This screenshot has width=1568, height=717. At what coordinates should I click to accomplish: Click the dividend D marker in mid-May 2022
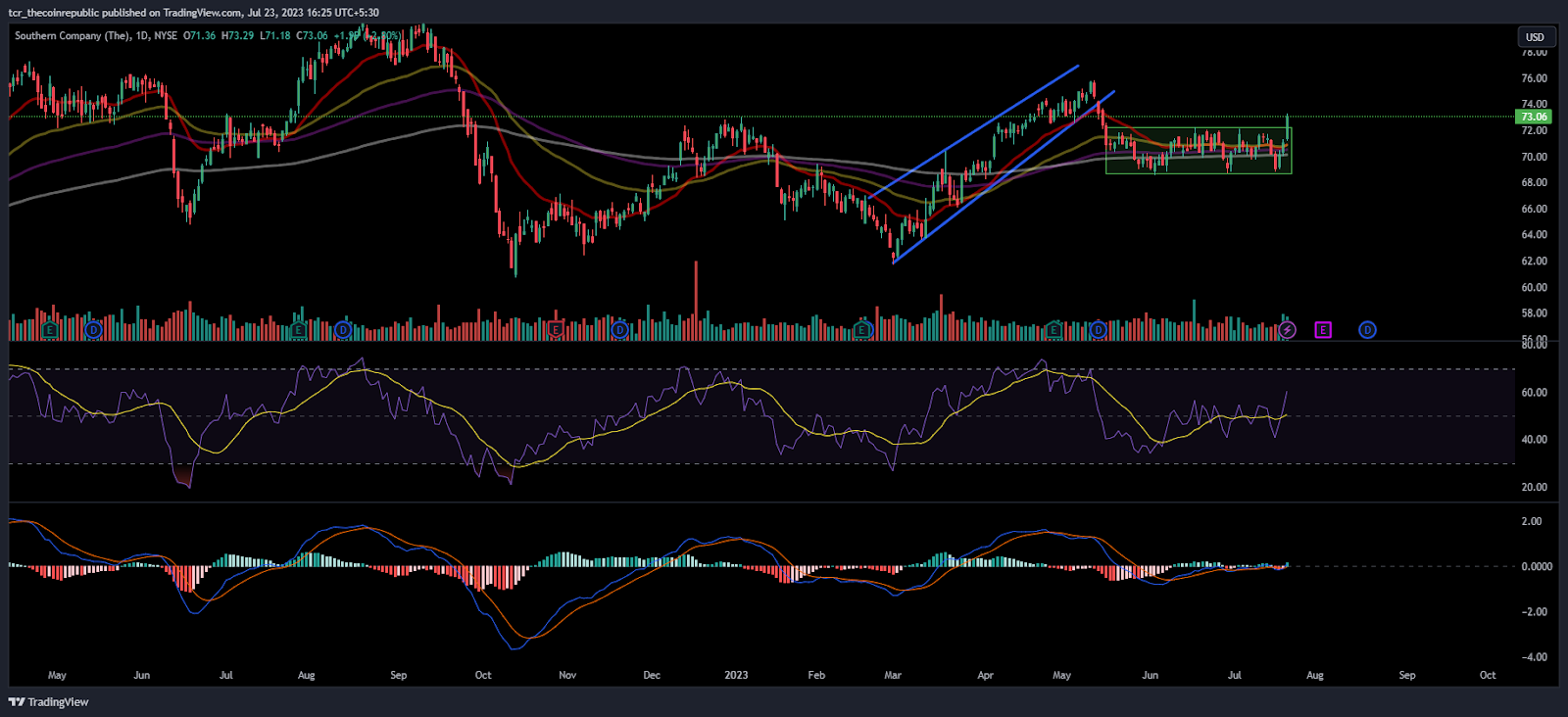pyautogui.click(x=93, y=330)
